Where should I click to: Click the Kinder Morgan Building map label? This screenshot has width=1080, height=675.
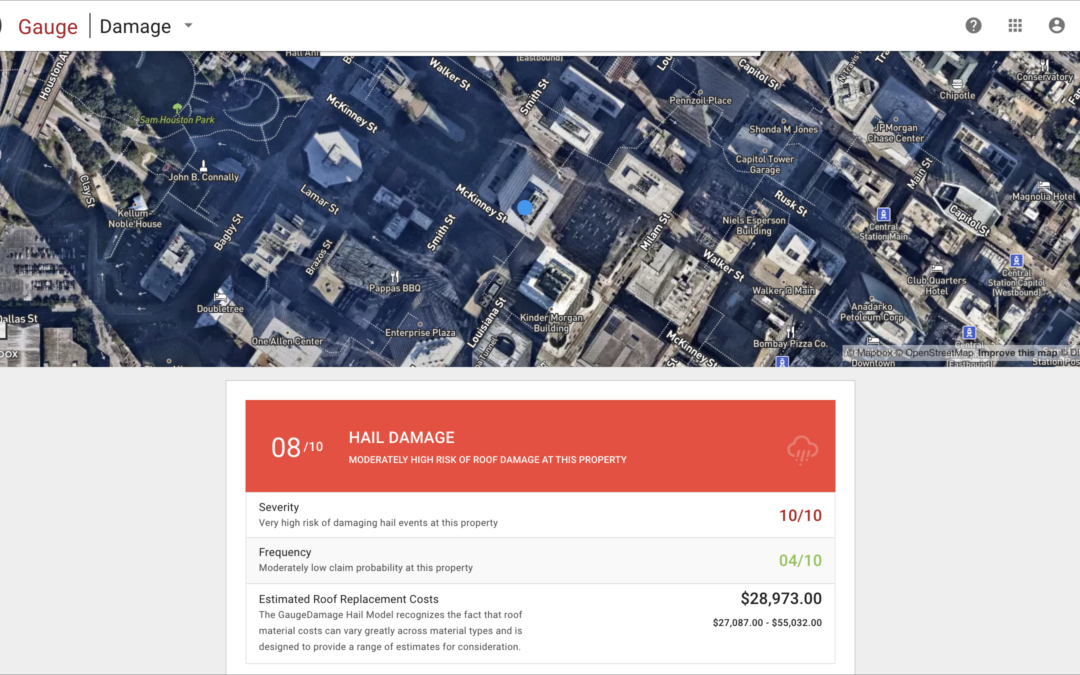(x=552, y=322)
